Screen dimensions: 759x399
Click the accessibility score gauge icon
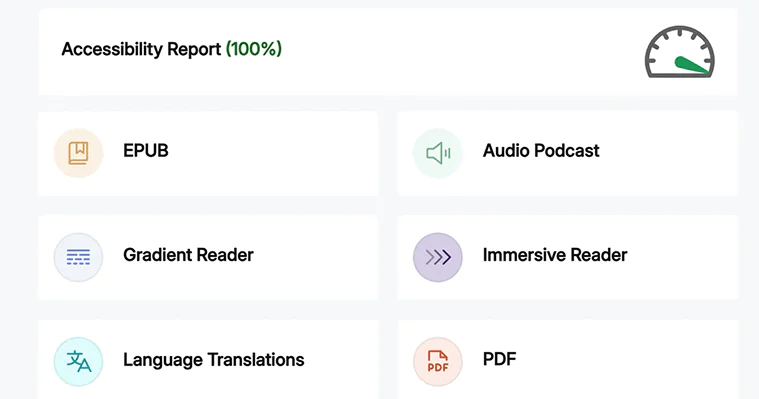point(680,52)
